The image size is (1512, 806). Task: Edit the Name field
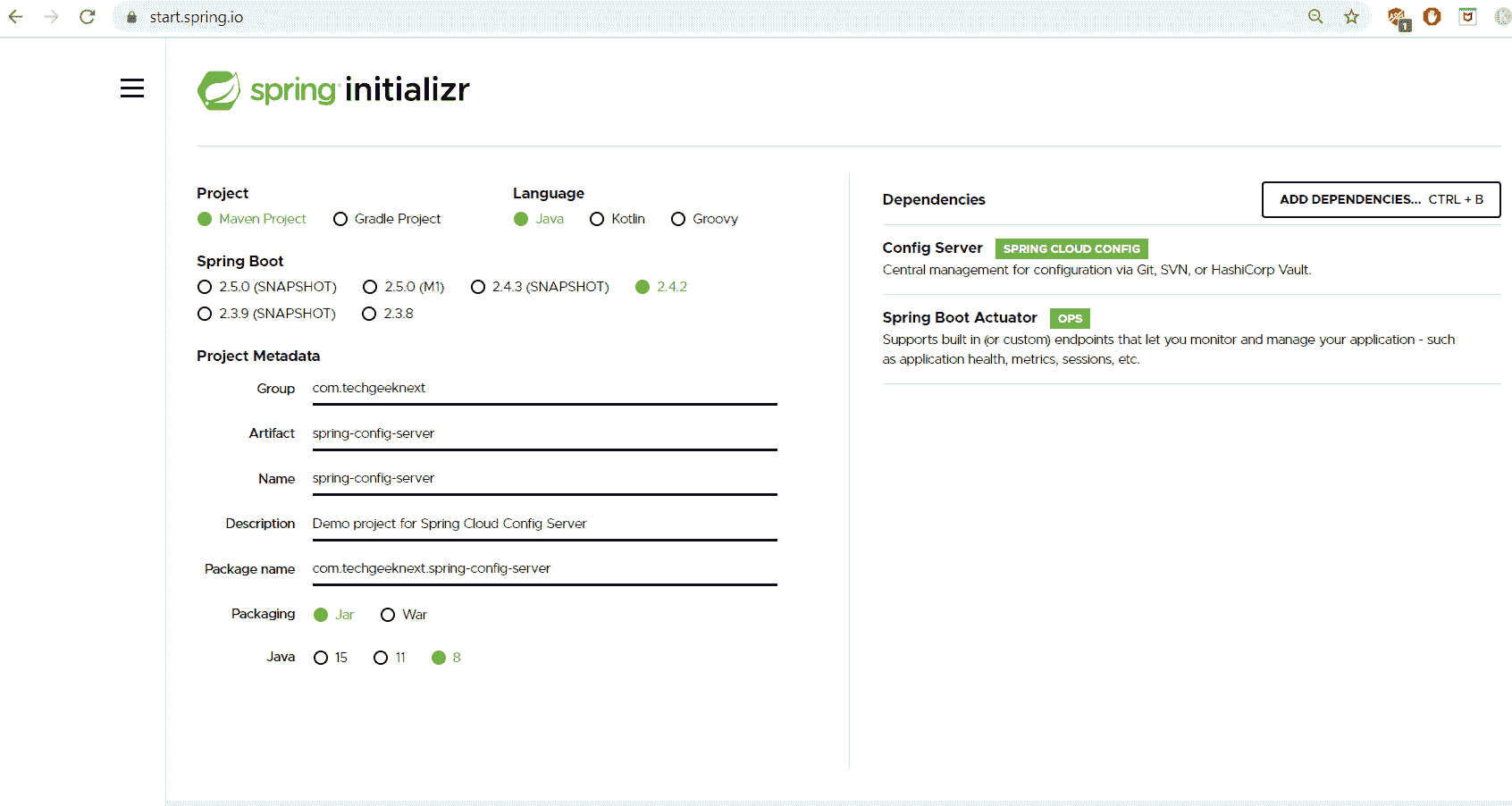coord(544,479)
